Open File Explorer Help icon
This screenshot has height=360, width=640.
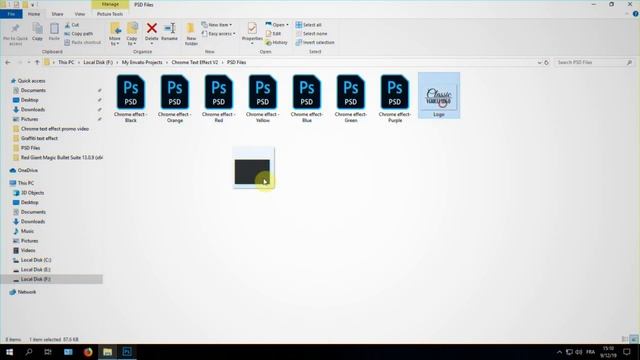point(636,14)
